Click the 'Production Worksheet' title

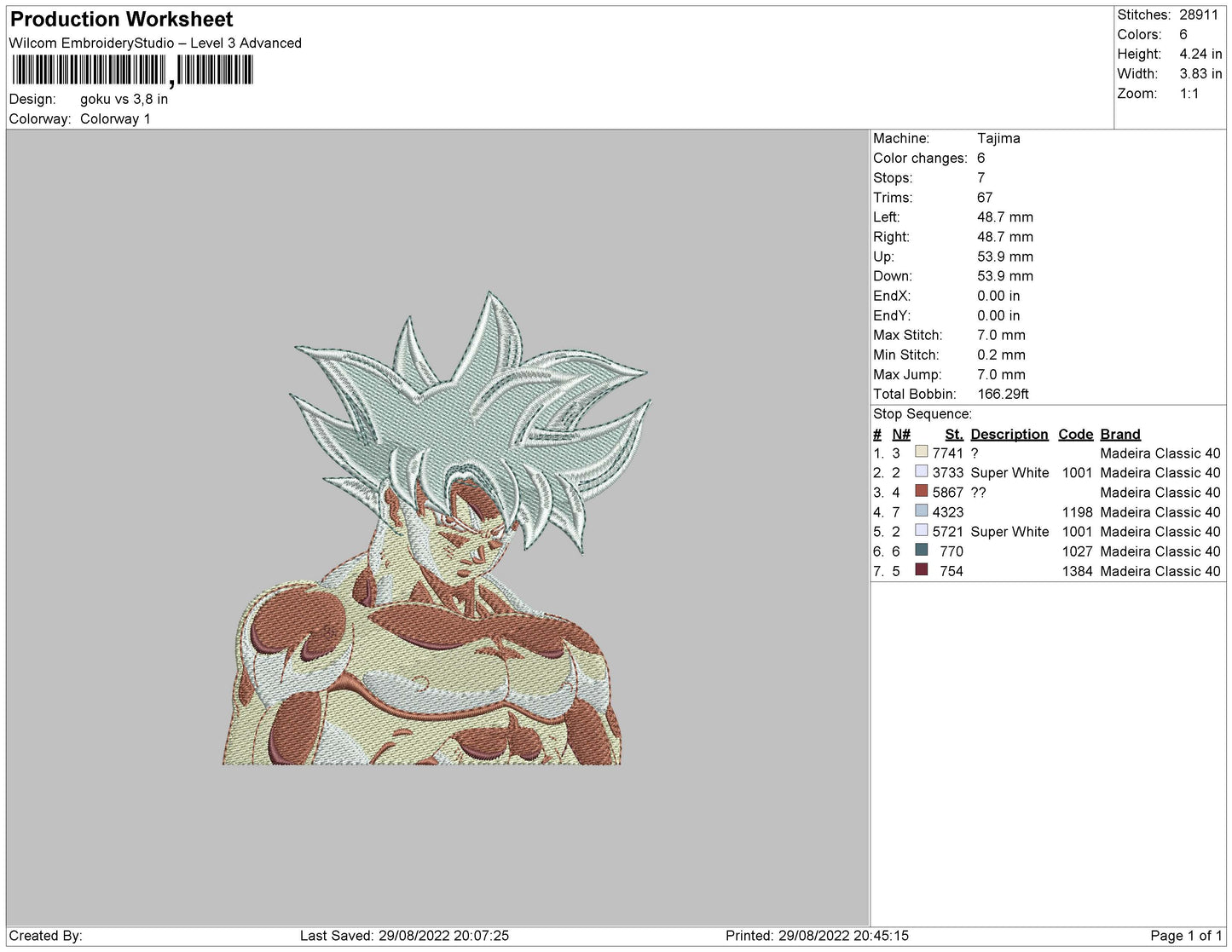point(121,19)
